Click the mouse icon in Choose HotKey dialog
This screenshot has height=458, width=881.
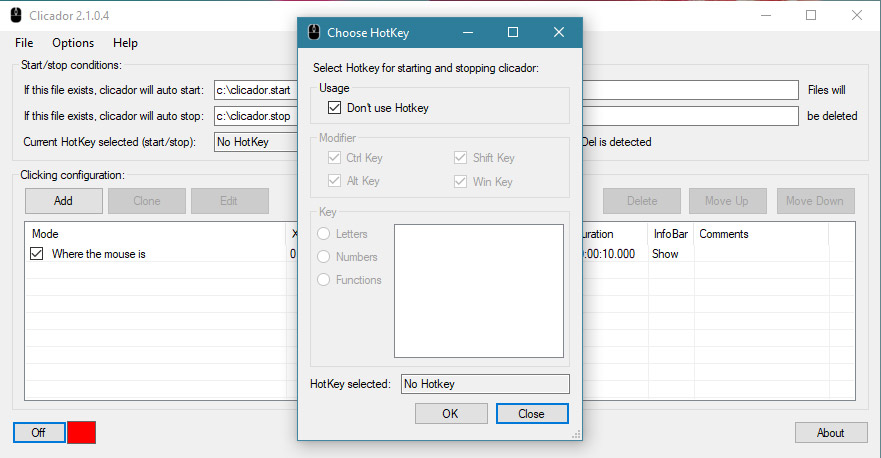pyautogui.click(x=313, y=32)
